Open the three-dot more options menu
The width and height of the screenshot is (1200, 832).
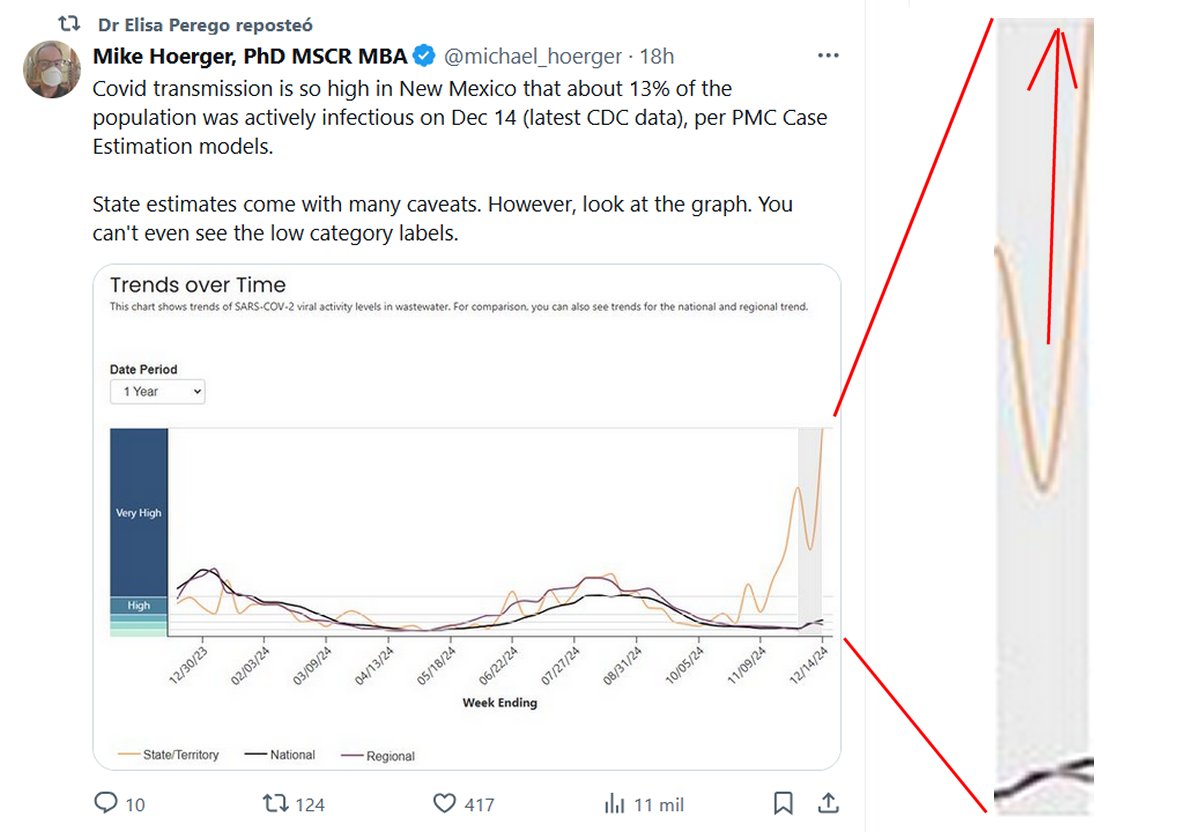point(828,56)
